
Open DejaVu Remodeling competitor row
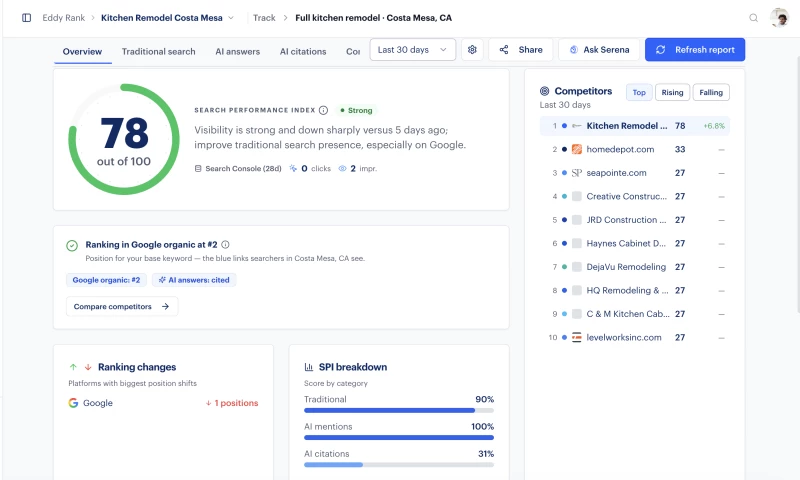[635, 267]
